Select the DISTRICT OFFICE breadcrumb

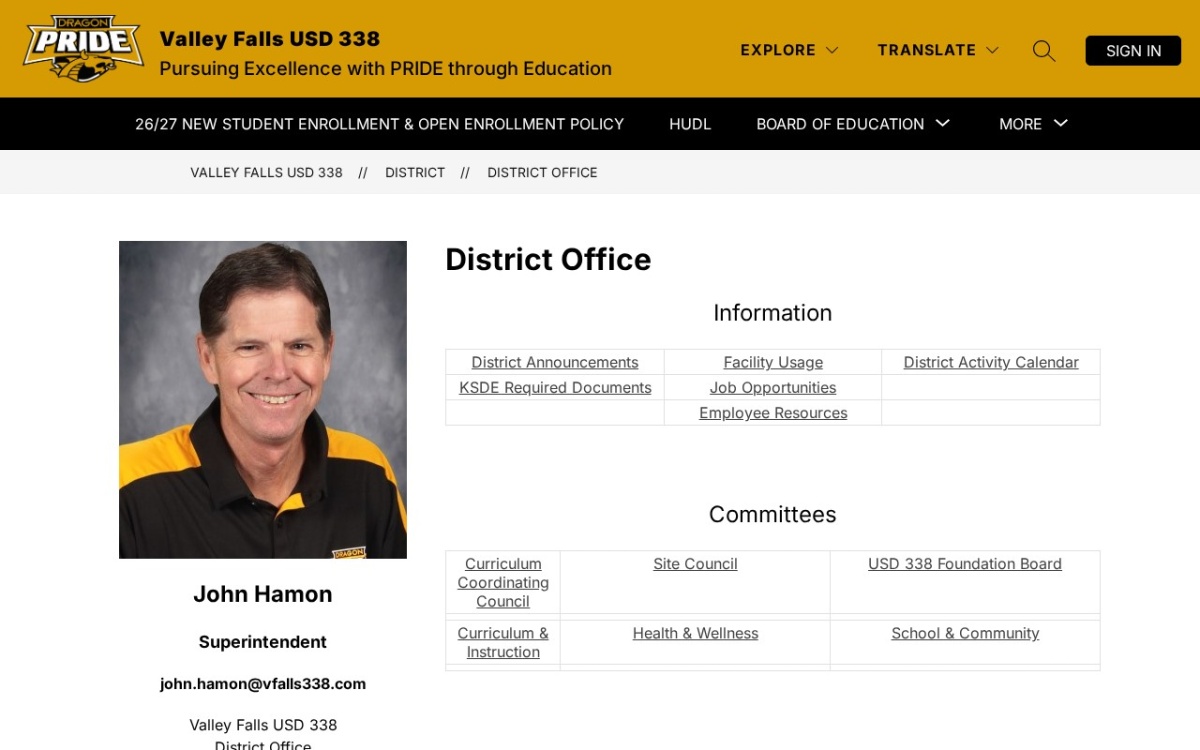[x=542, y=173]
